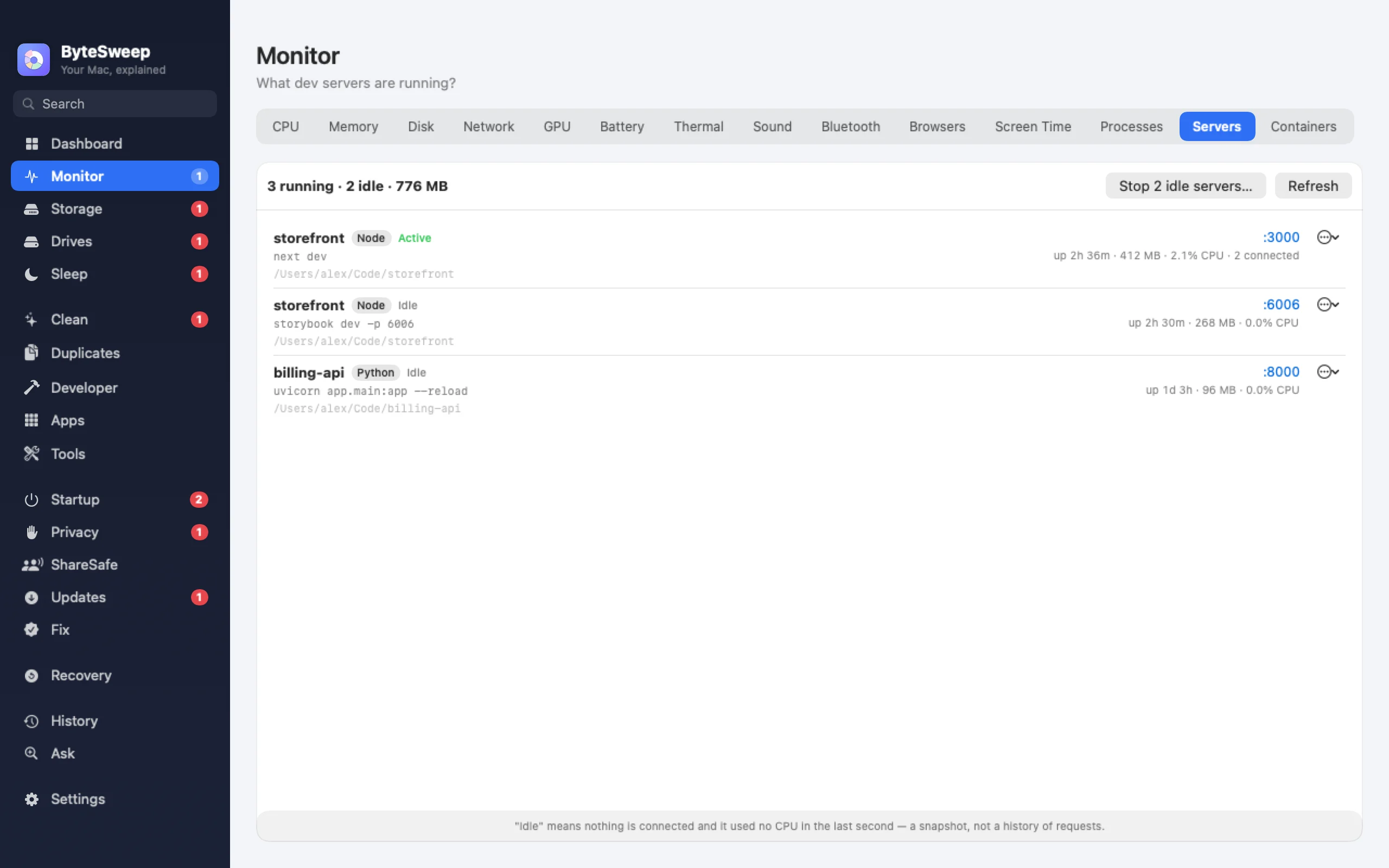The height and width of the screenshot is (868, 1389).
Task: Open the Duplicates section
Action: click(x=115, y=353)
